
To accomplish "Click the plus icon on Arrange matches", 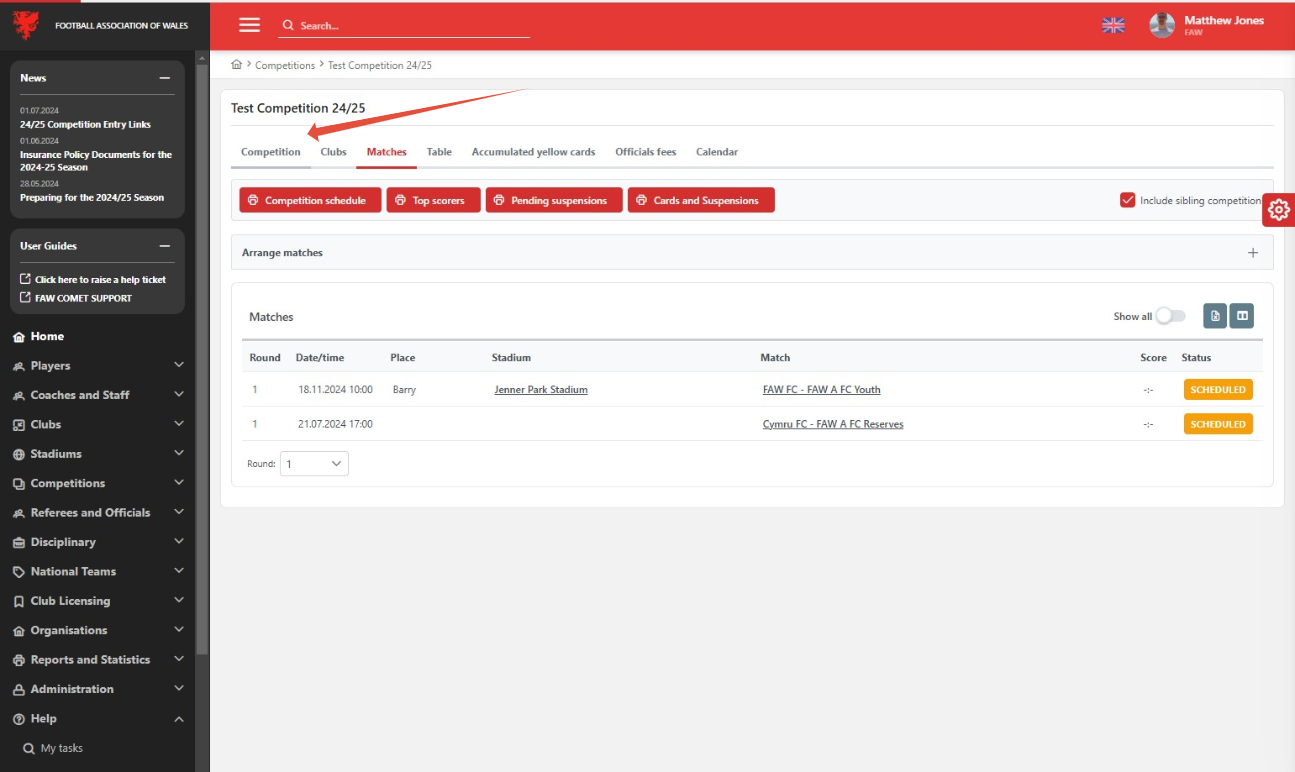I will [1253, 253].
